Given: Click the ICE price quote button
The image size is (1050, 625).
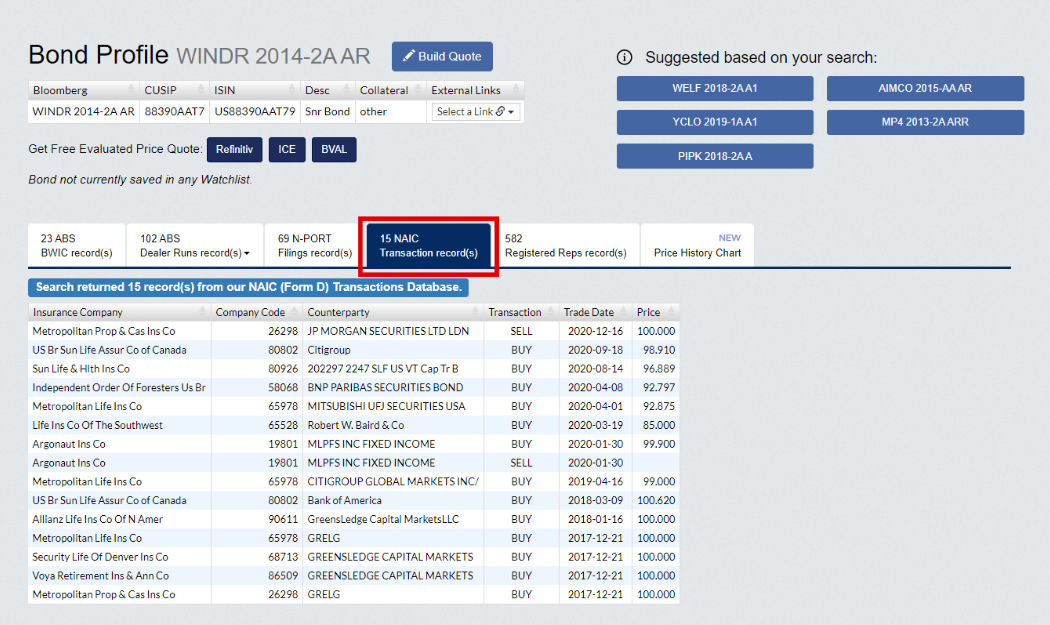Looking at the screenshot, I should coord(286,150).
